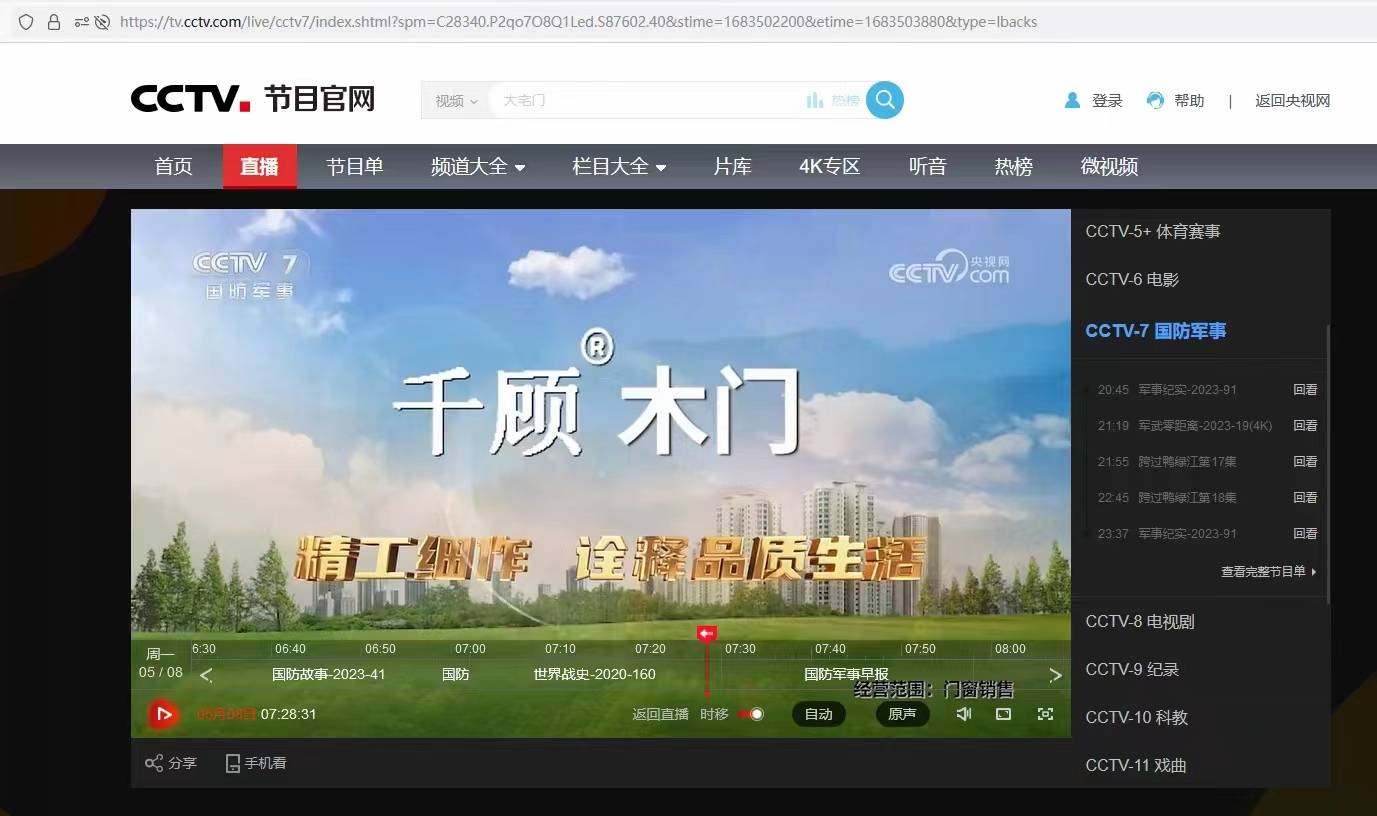Select the CCTV-10 科教 channel
Image resolution: width=1377 pixels, height=816 pixels.
click(1136, 717)
